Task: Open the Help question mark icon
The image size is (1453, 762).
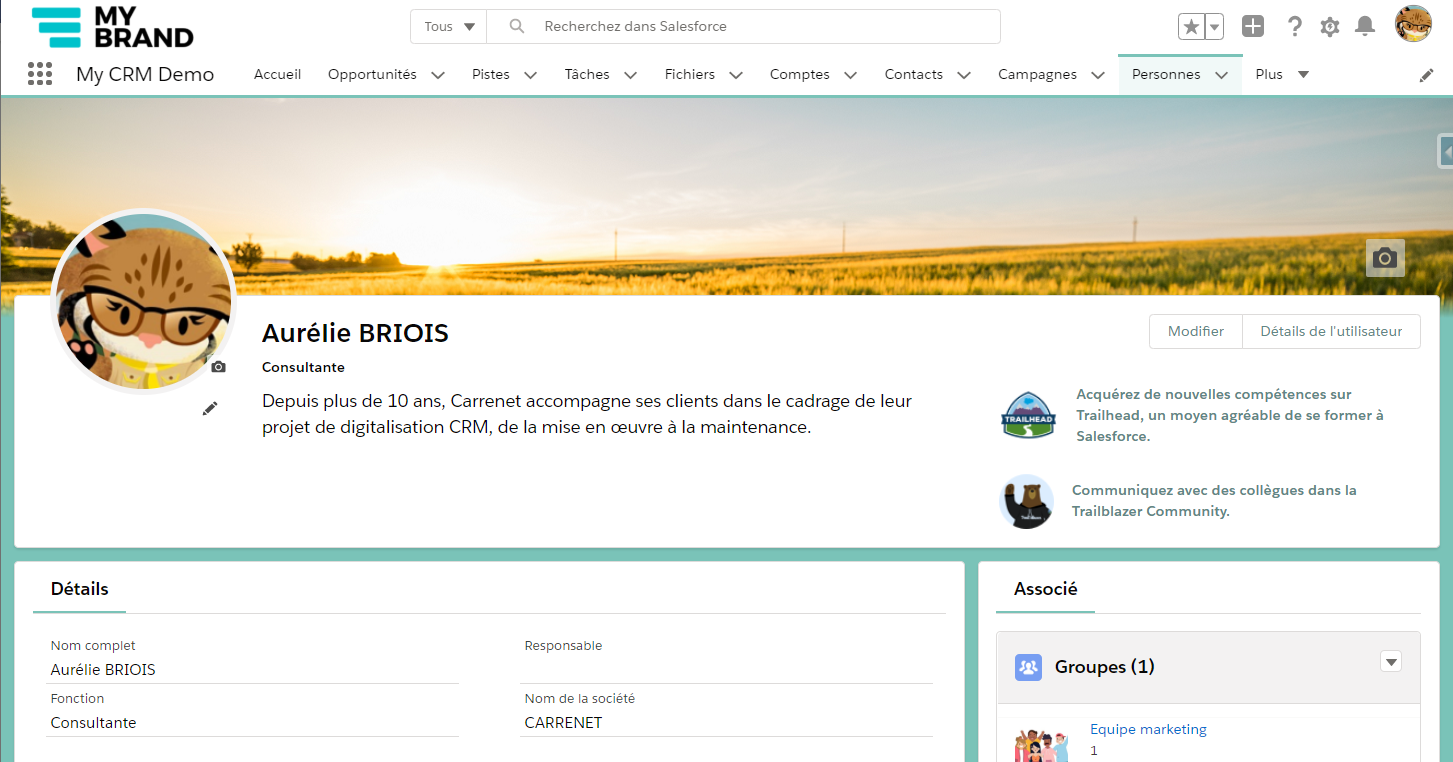Action: (1294, 27)
